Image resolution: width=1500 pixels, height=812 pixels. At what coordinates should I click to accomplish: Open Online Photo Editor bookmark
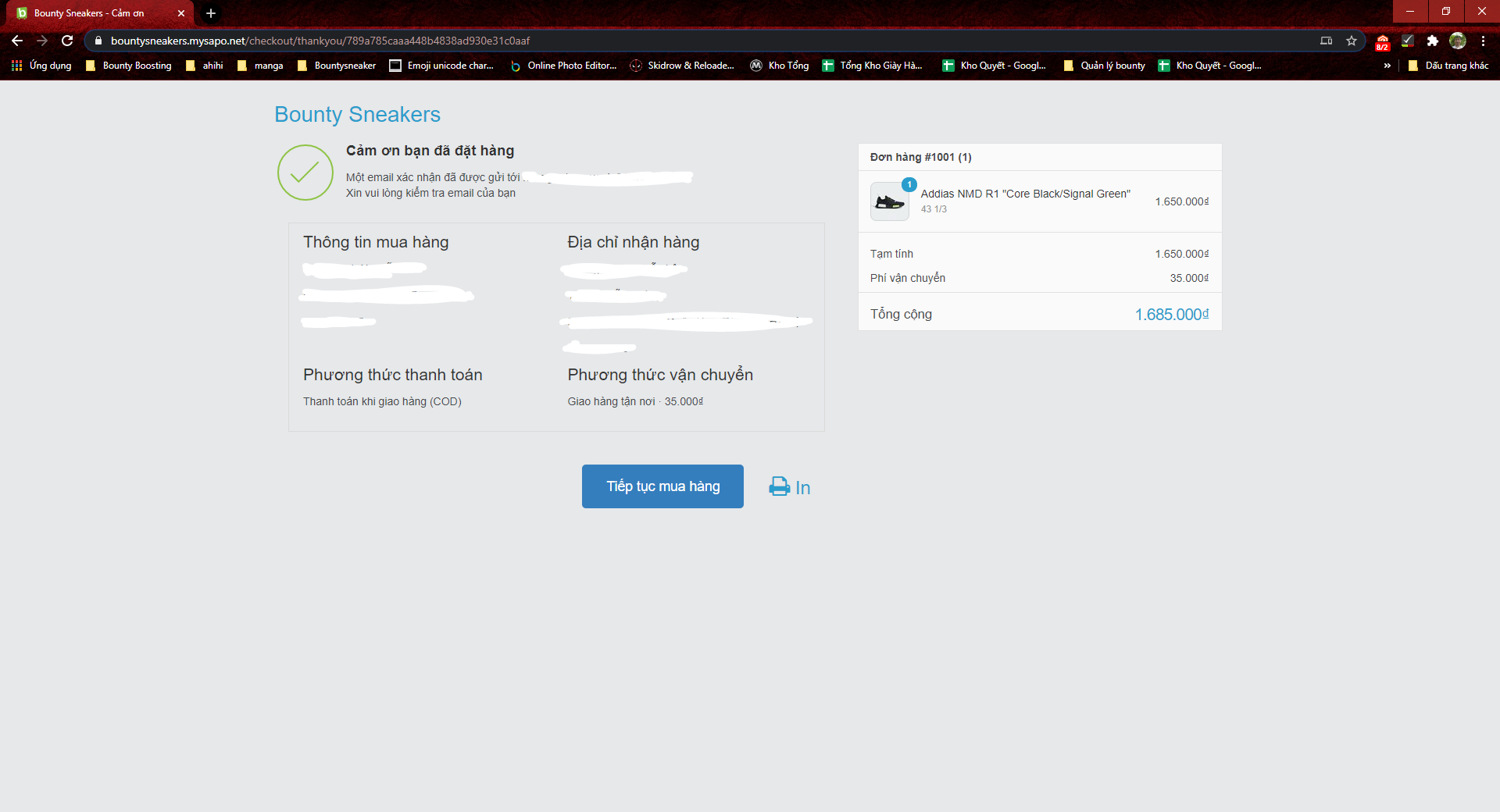click(x=563, y=66)
